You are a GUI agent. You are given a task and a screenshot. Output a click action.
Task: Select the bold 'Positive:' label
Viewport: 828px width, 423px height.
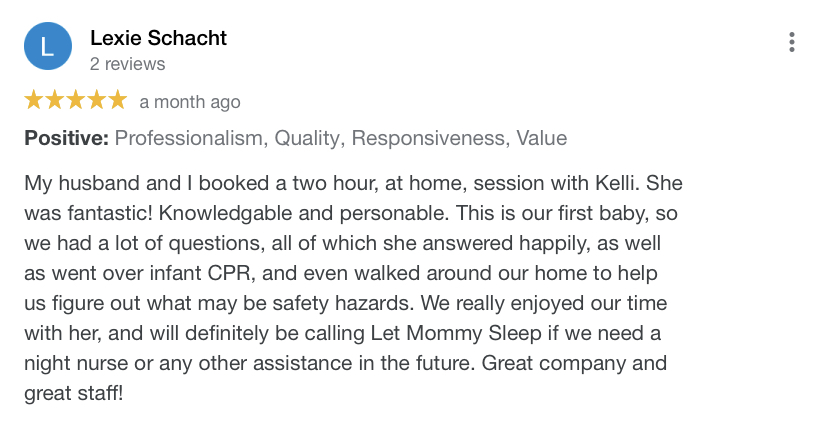(67, 138)
